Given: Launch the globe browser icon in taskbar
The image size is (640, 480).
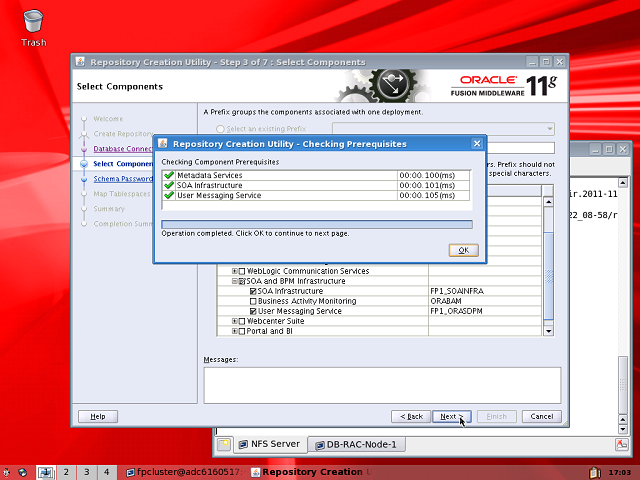Looking at the screenshot, I should click(22, 472).
